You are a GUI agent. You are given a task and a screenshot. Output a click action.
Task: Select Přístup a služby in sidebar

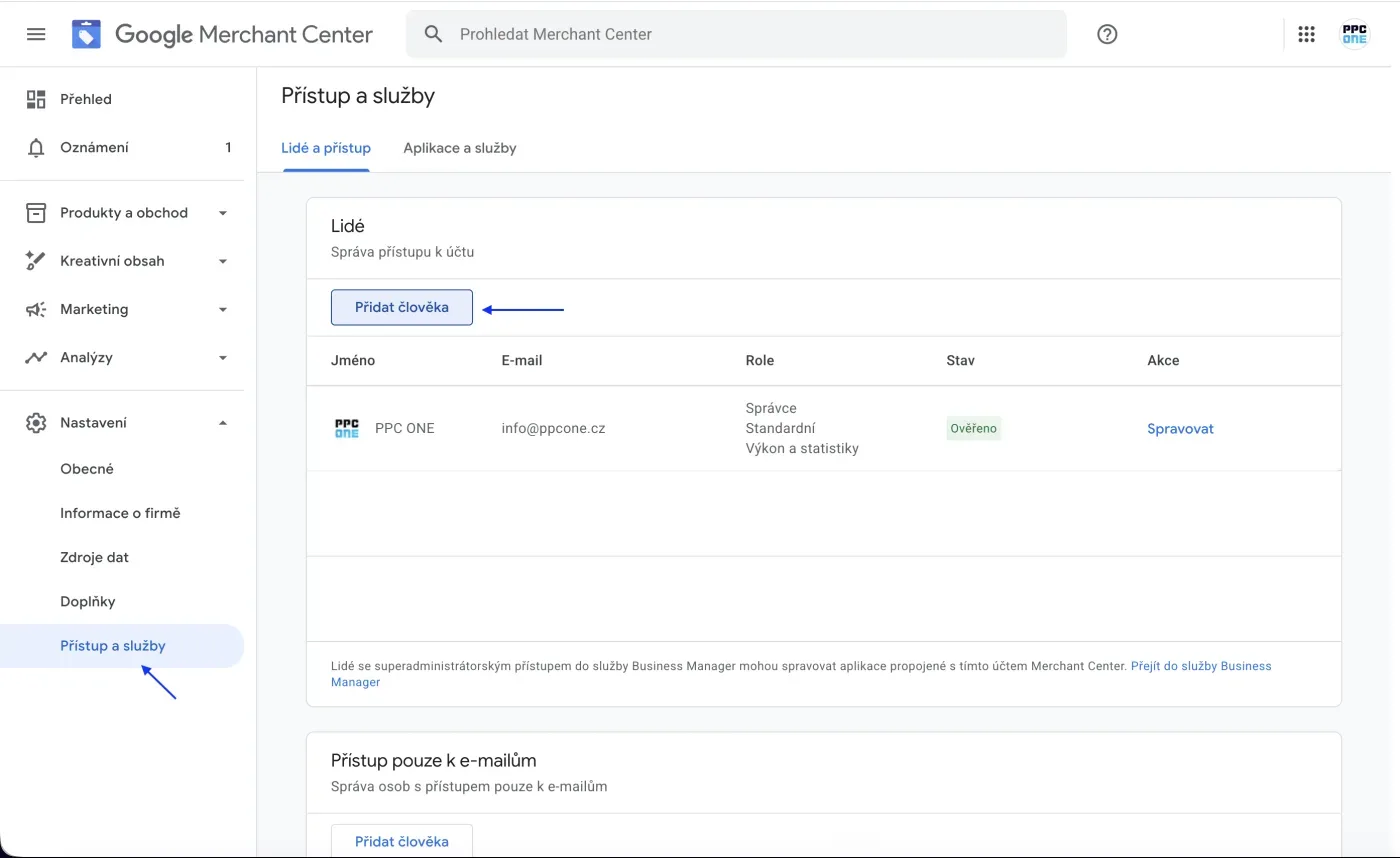coord(122,646)
